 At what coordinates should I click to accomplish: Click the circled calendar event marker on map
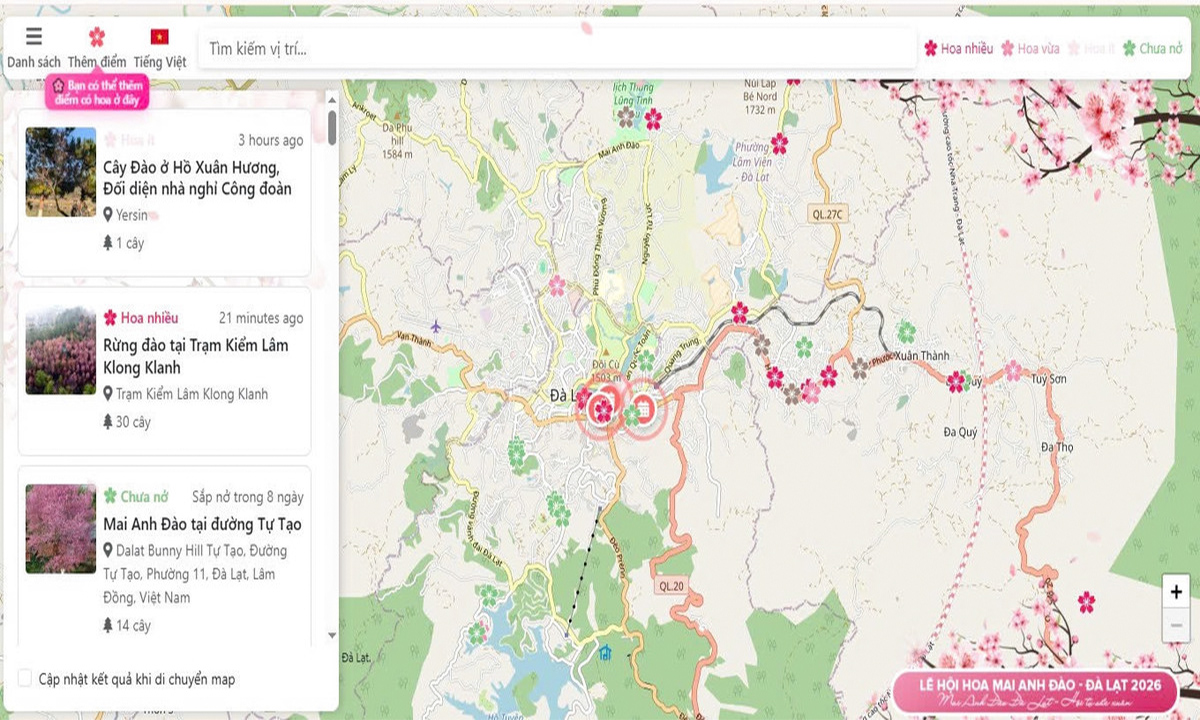click(x=645, y=408)
